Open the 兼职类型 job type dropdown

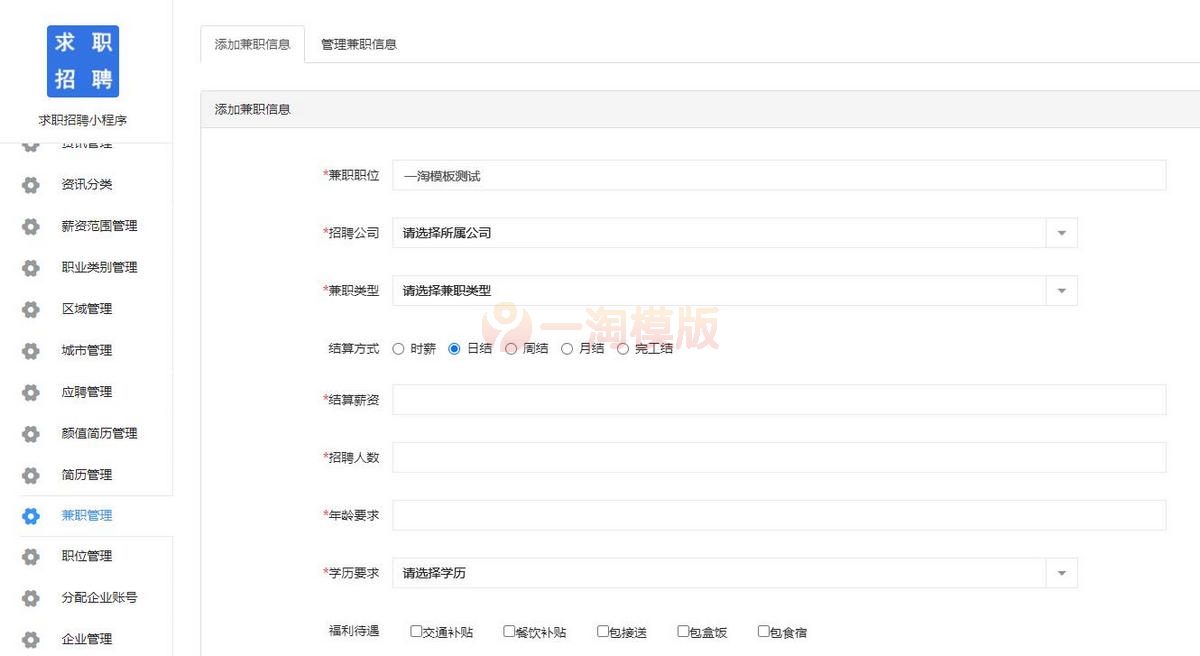[1060, 290]
